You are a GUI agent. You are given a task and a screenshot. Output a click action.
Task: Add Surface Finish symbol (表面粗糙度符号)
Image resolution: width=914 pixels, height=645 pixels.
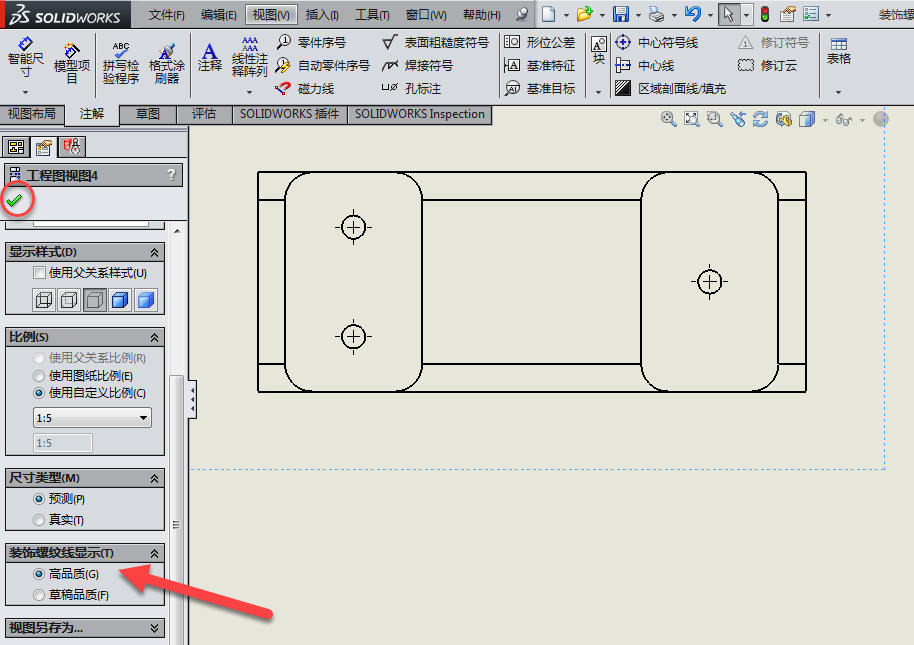tap(435, 42)
